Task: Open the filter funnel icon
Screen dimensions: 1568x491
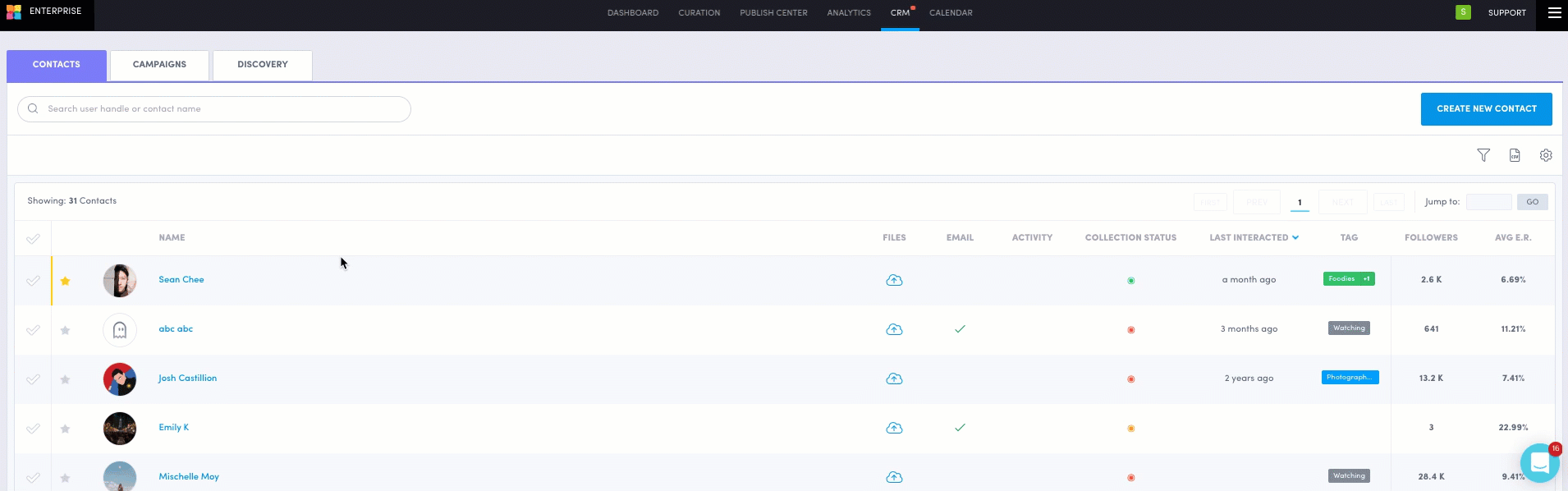Action: 1483,155
